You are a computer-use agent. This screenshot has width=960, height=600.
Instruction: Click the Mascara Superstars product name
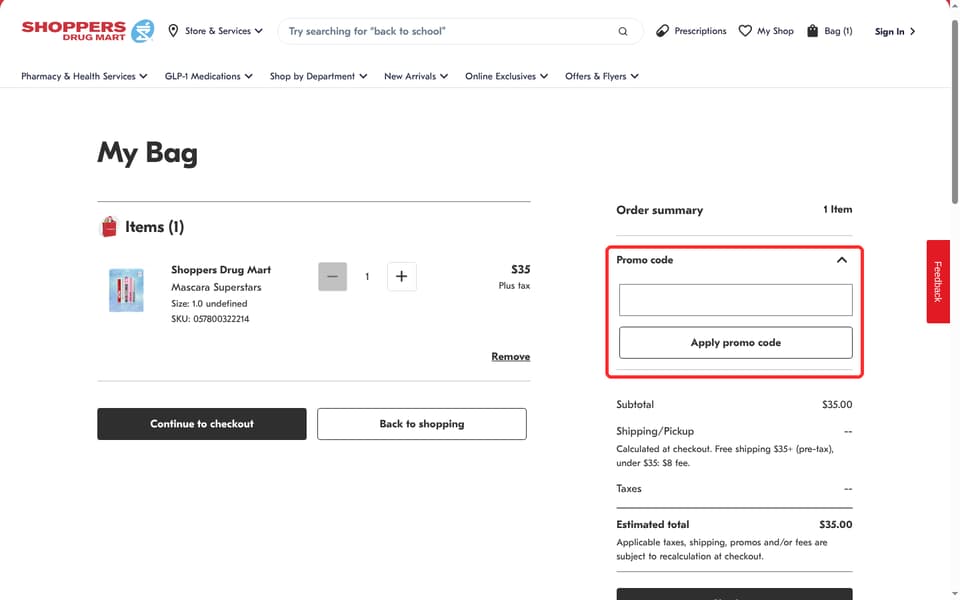[216, 287]
